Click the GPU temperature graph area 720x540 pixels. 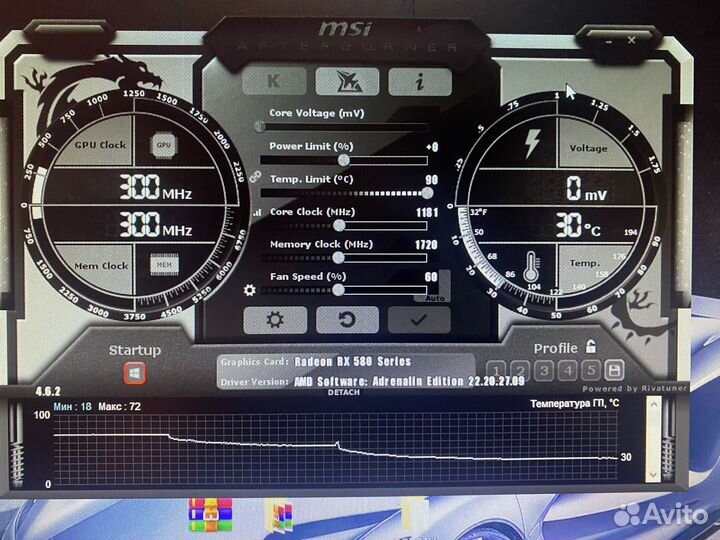336,448
